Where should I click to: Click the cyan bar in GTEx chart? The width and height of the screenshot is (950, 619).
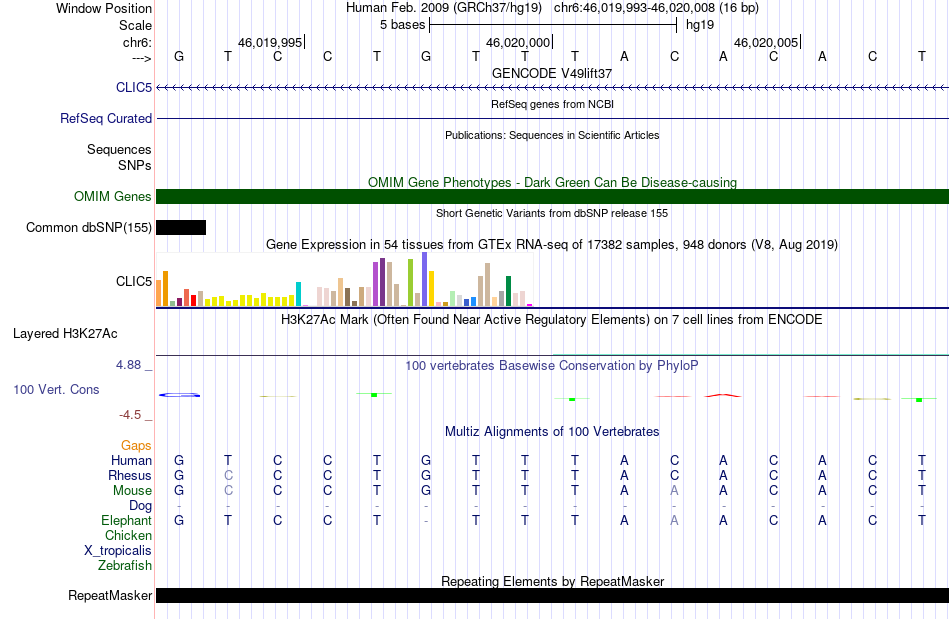(x=298, y=294)
